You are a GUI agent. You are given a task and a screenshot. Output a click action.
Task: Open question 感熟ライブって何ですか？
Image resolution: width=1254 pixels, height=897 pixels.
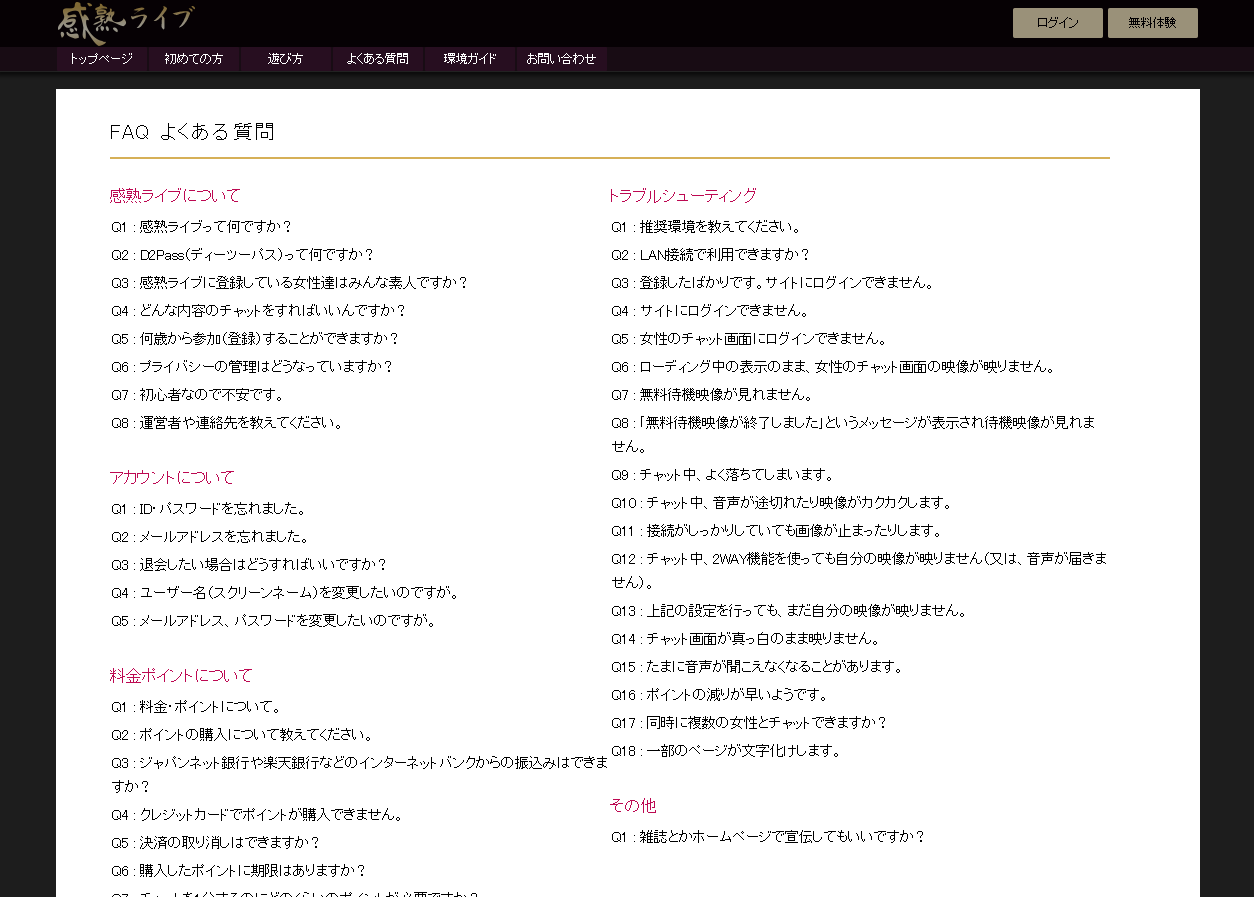202,227
